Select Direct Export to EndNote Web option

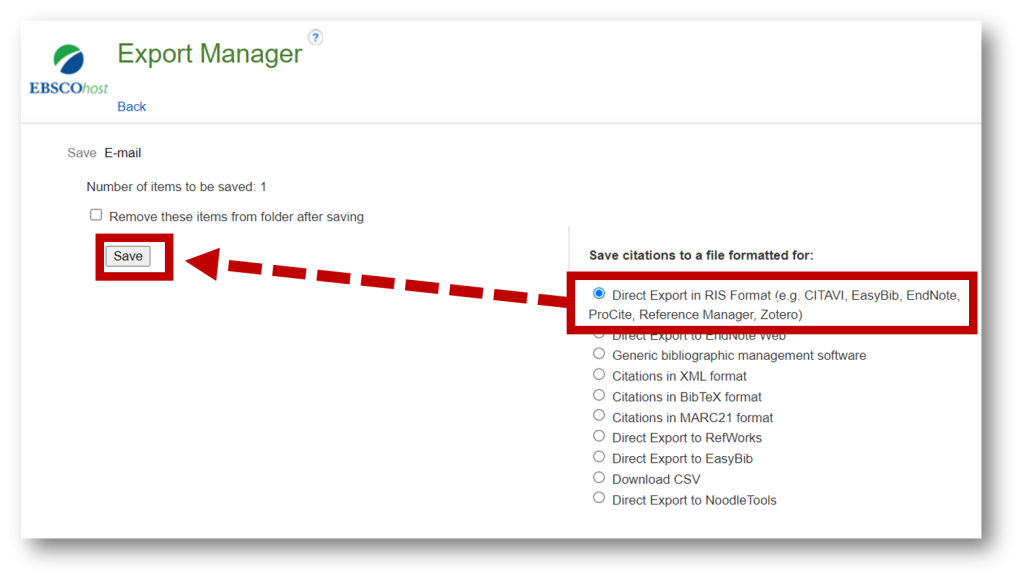point(599,336)
